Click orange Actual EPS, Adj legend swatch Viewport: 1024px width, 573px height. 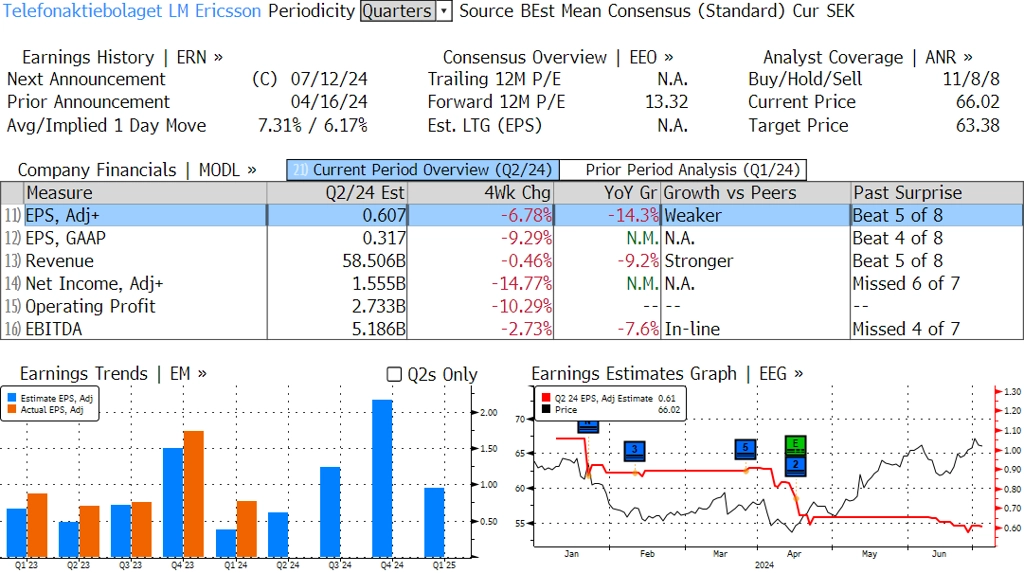[12, 410]
